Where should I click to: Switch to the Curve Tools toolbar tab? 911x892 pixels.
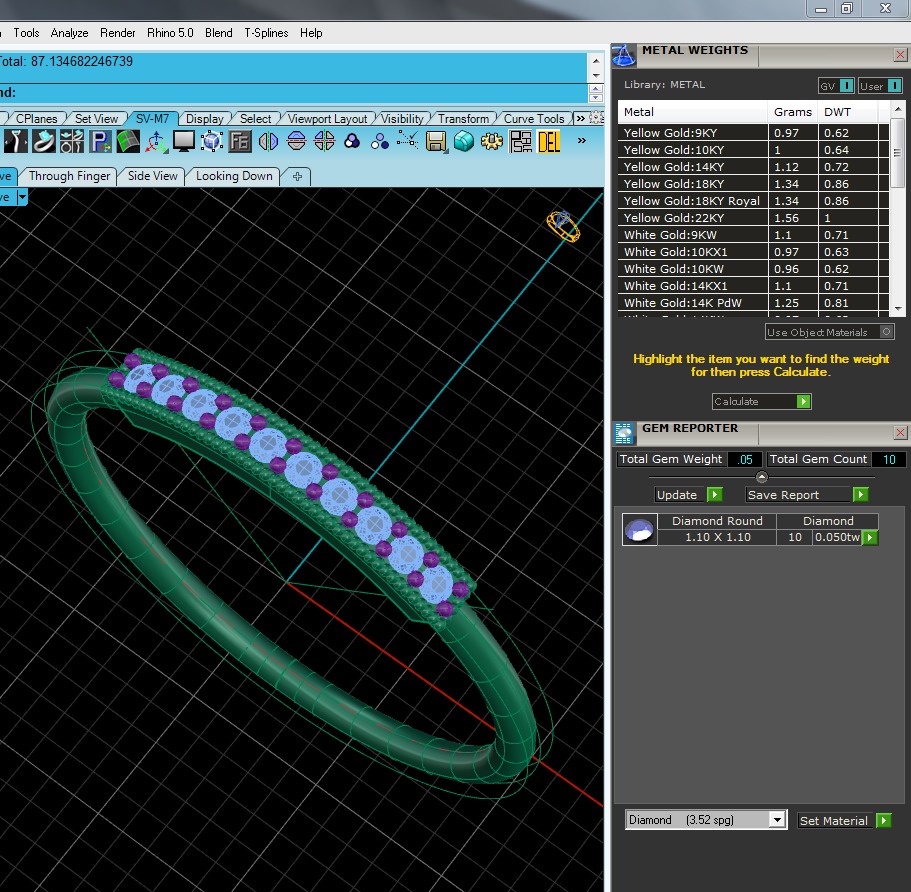(x=534, y=119)
